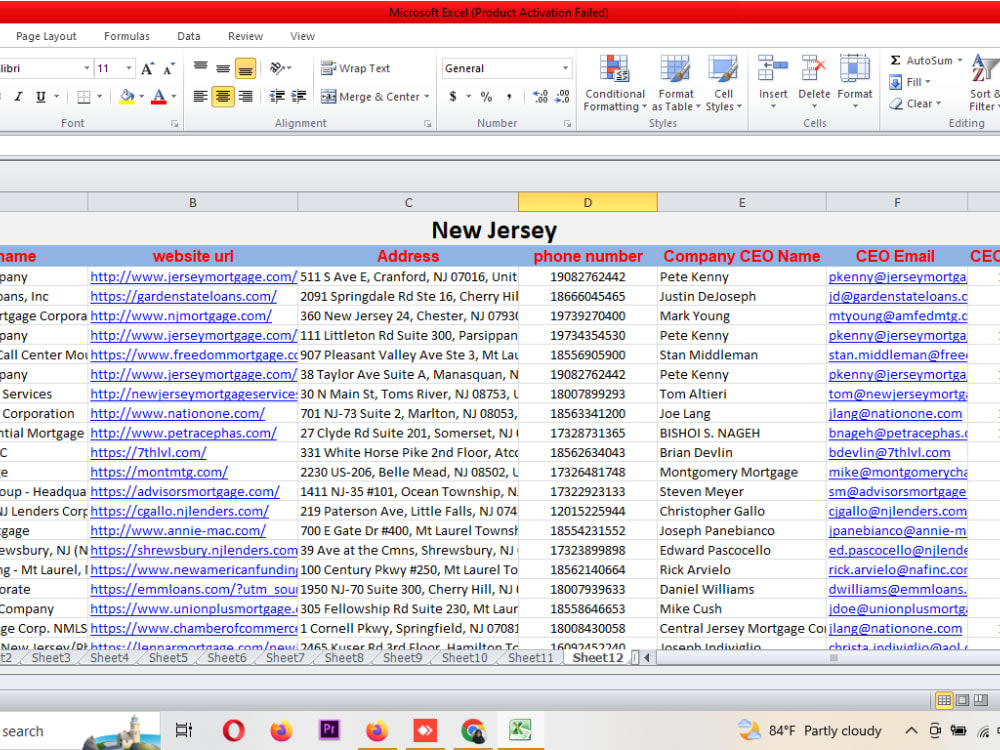Open the General number format combo box
1000x750 pixels.
tap(506, 68)
